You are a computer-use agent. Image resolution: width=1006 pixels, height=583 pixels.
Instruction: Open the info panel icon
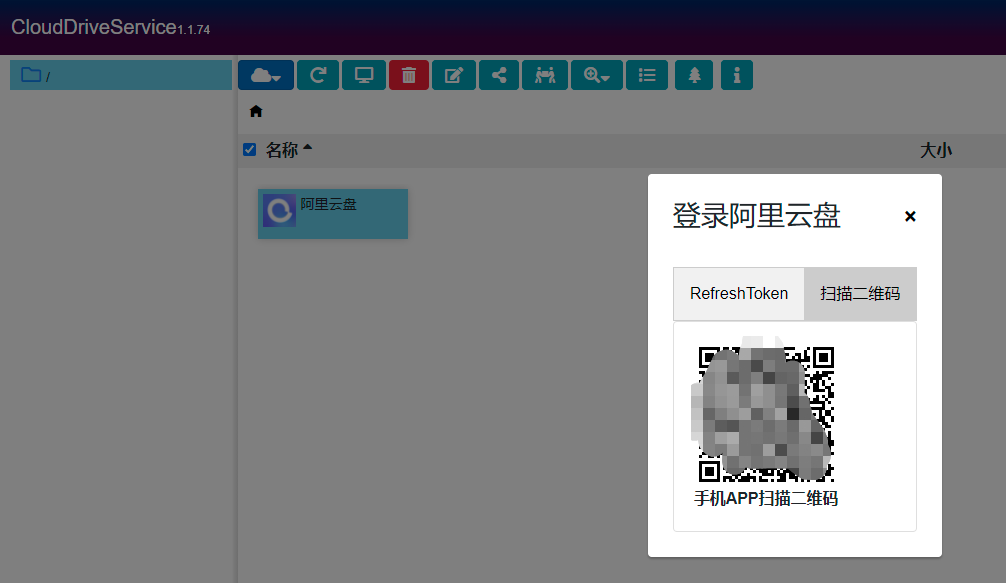click(737, 75)
